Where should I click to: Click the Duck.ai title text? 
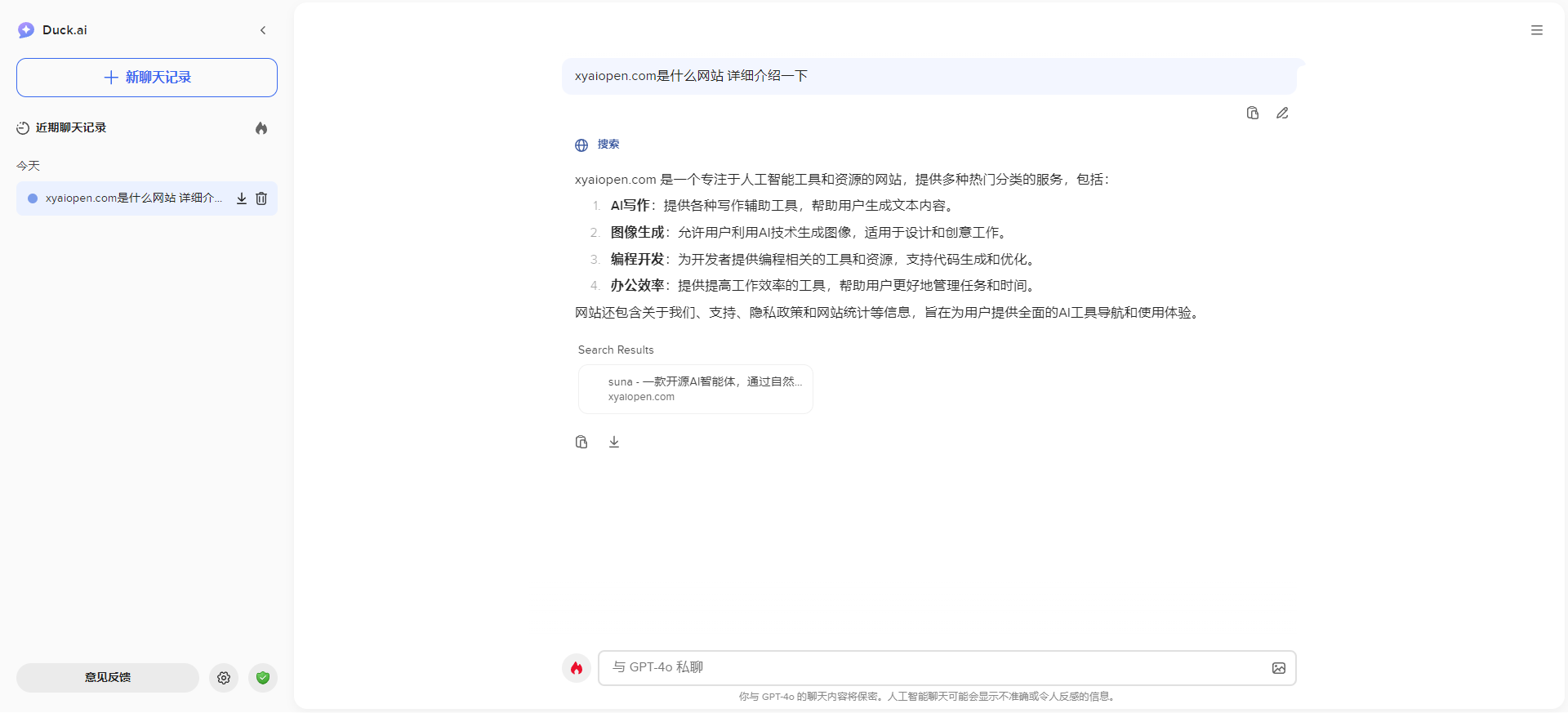65,30
